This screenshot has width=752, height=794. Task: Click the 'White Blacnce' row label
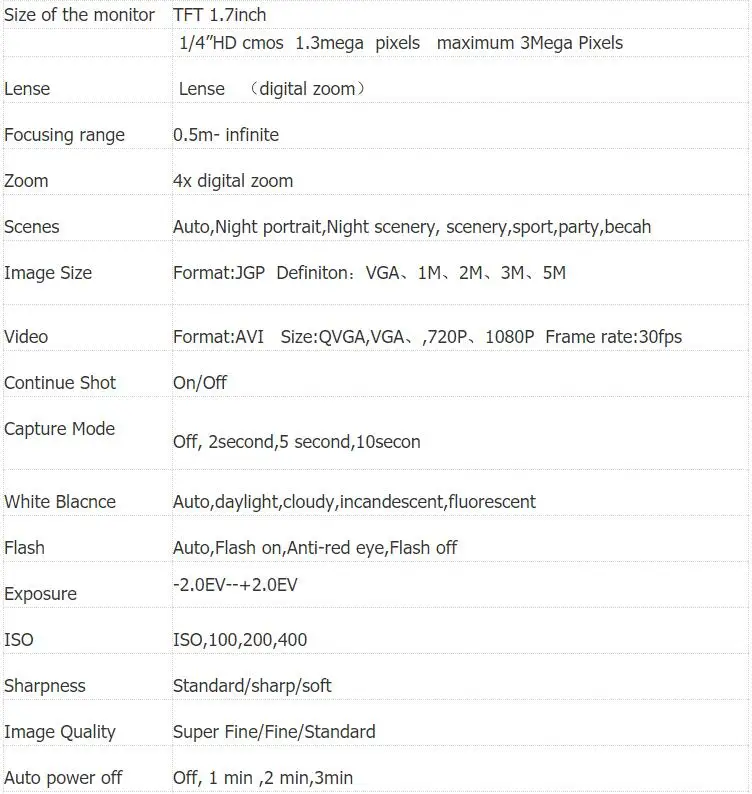pyautogui.click(x=60, y=502)
